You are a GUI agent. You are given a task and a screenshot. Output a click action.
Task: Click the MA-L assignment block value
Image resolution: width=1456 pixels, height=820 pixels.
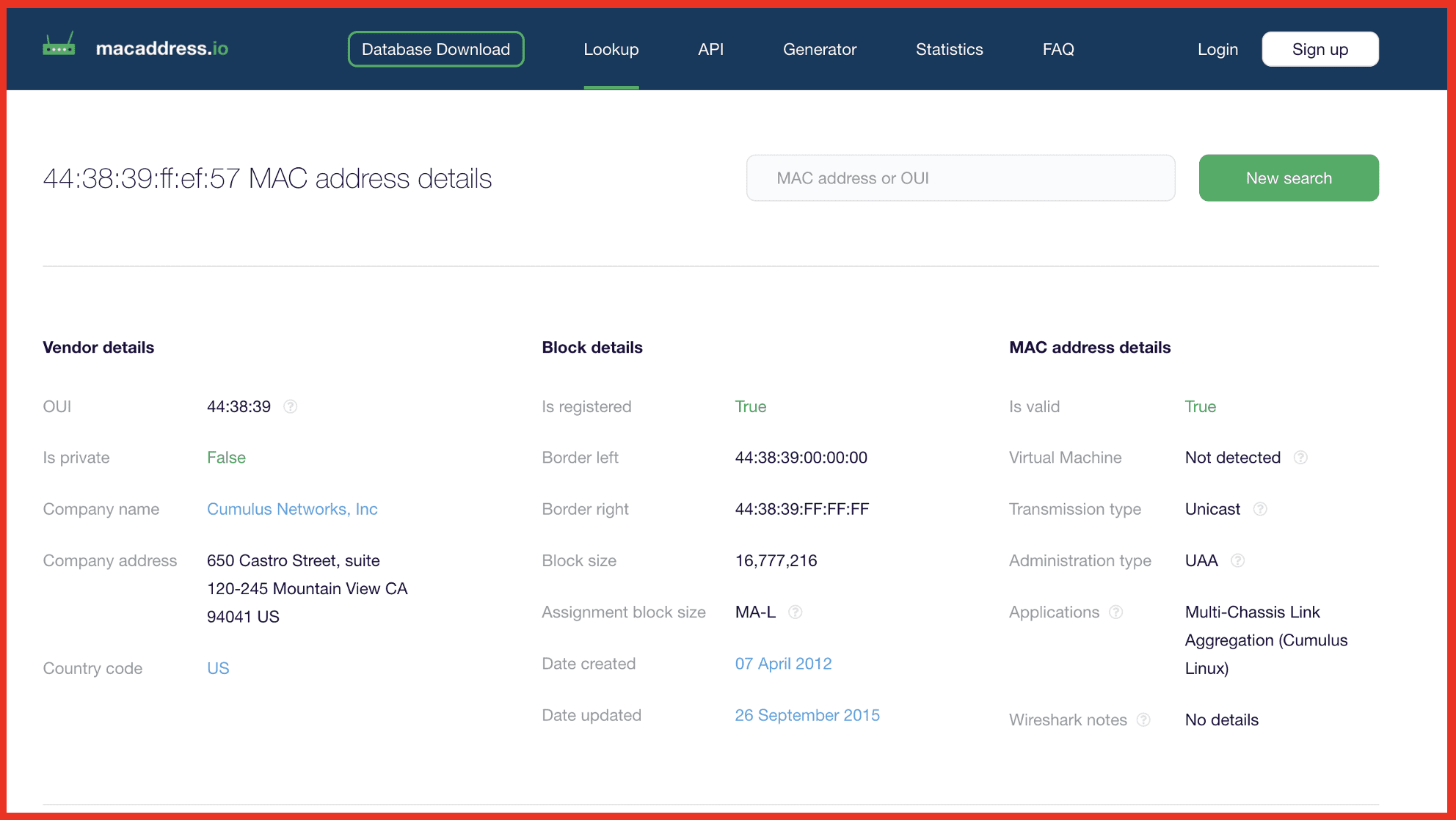click(x=755, y=612)
